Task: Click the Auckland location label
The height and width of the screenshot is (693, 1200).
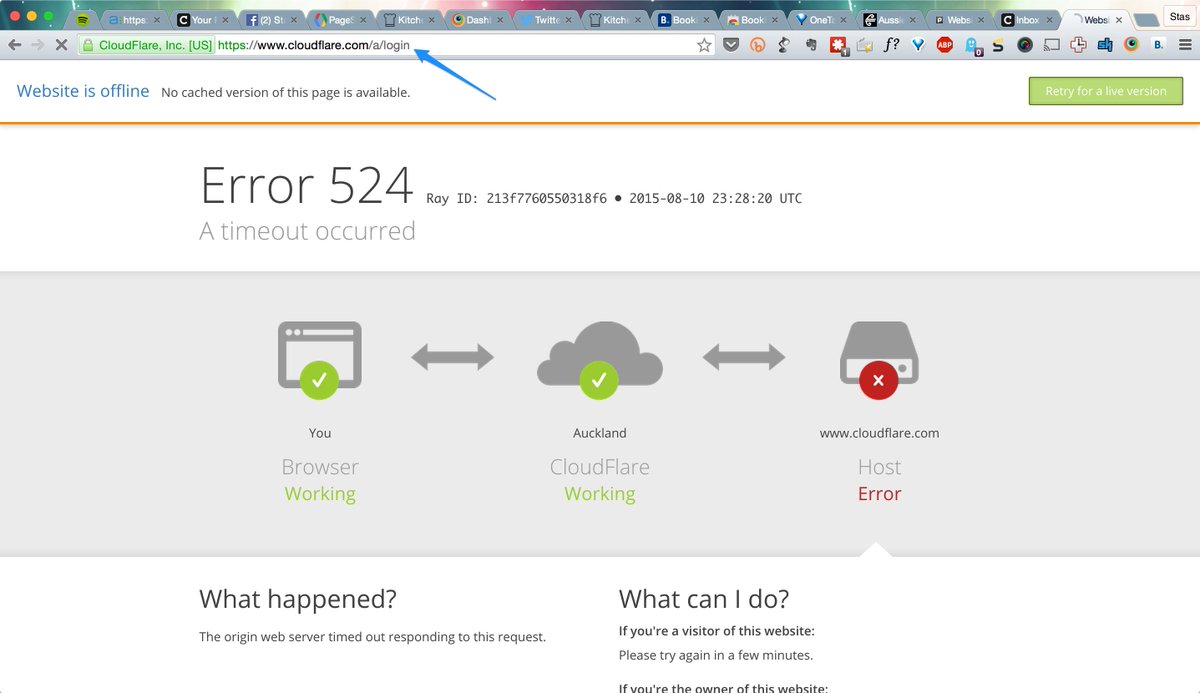Action: [x=600, y=433]
